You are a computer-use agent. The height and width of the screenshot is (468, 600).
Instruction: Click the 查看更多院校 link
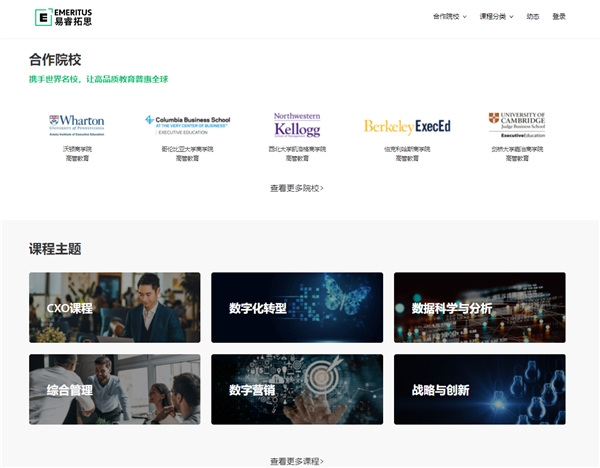(x=297, y=188)
